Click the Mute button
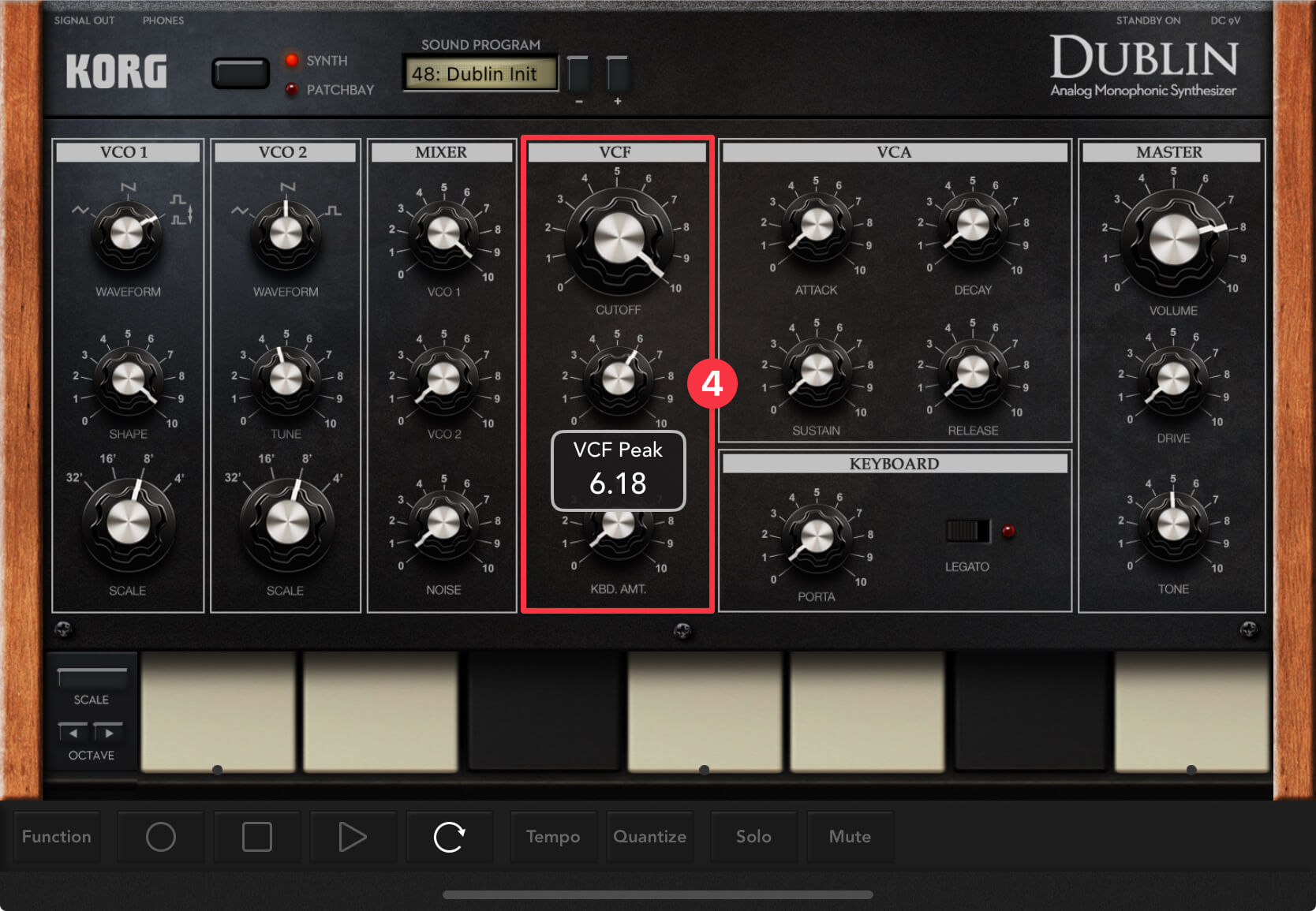This screenshot has height=911, width=1316. point(850,837)
